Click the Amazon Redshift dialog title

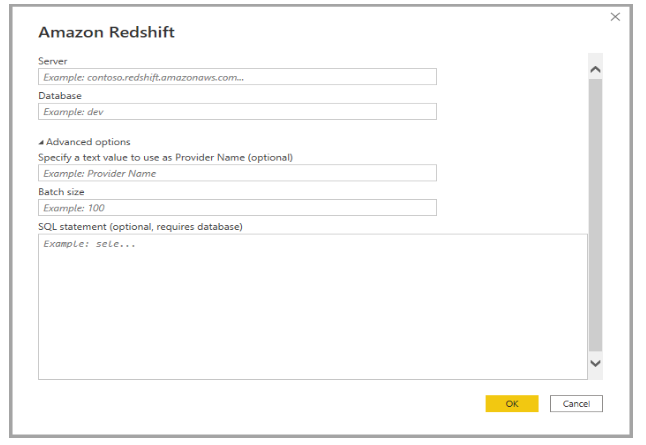(107, 32)
